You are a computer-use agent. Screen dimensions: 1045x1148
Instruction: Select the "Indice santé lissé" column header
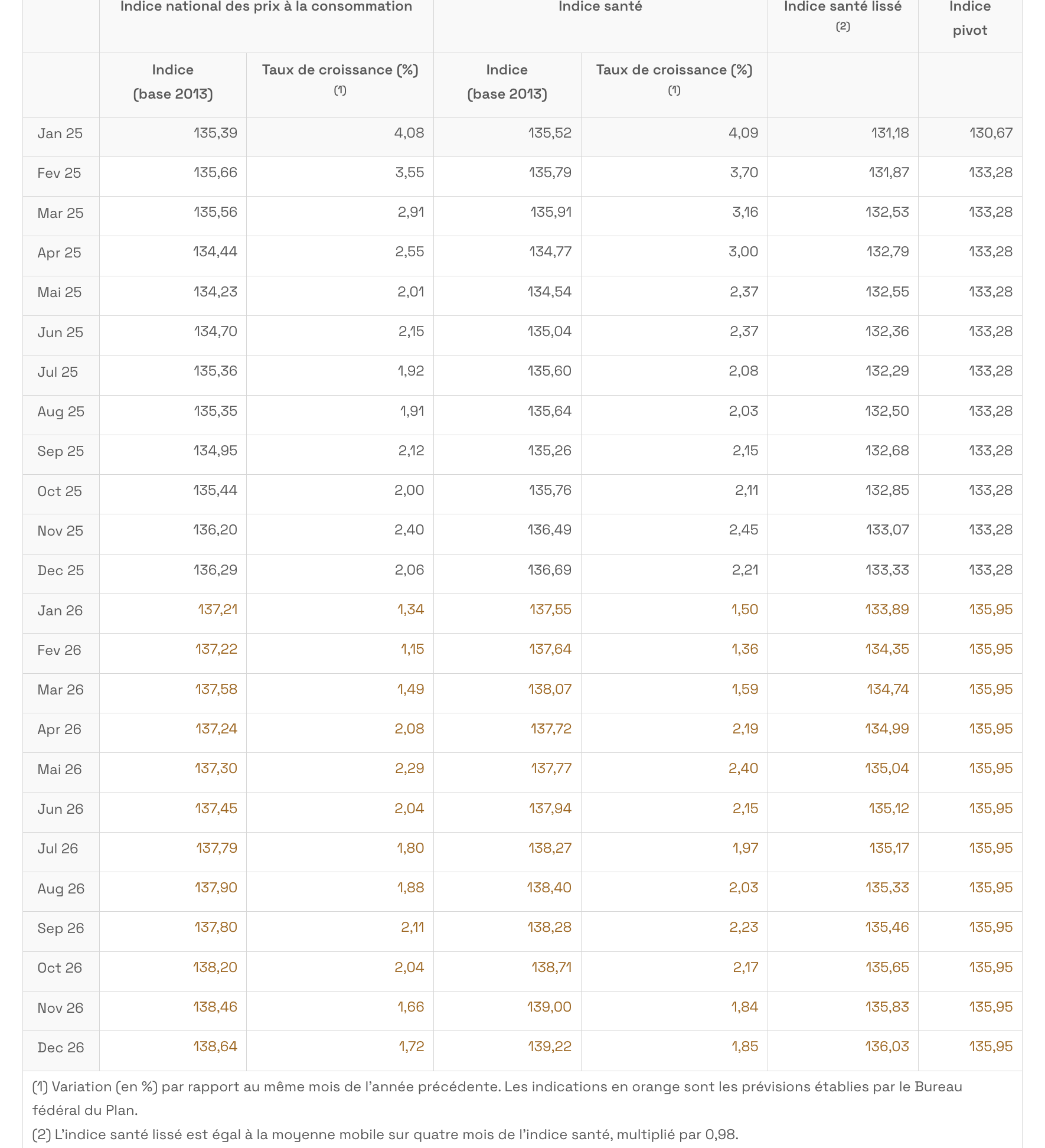coord(842,7)
